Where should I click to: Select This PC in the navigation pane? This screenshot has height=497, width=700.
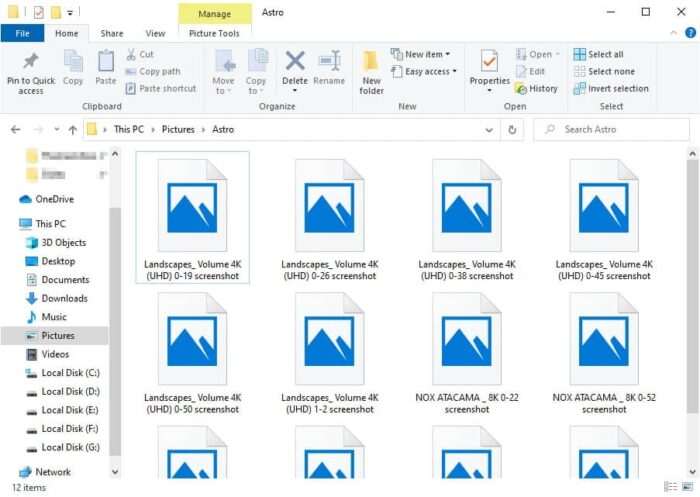point(42,224)
